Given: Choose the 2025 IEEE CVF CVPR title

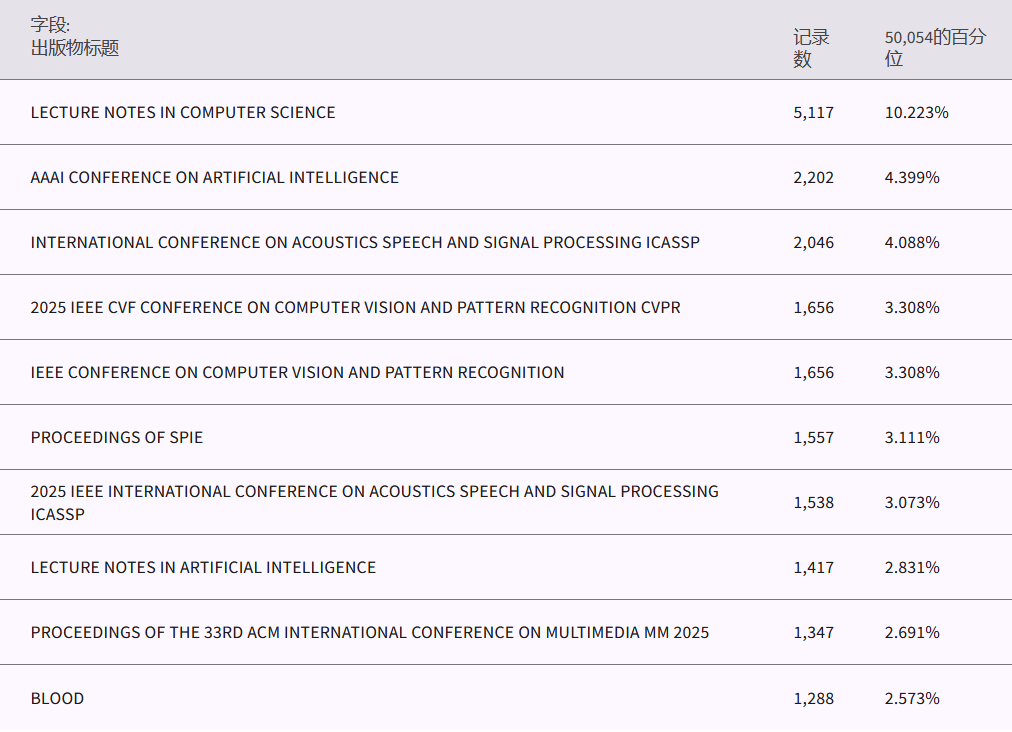Looking at the screenshot, I should (355, 308).
